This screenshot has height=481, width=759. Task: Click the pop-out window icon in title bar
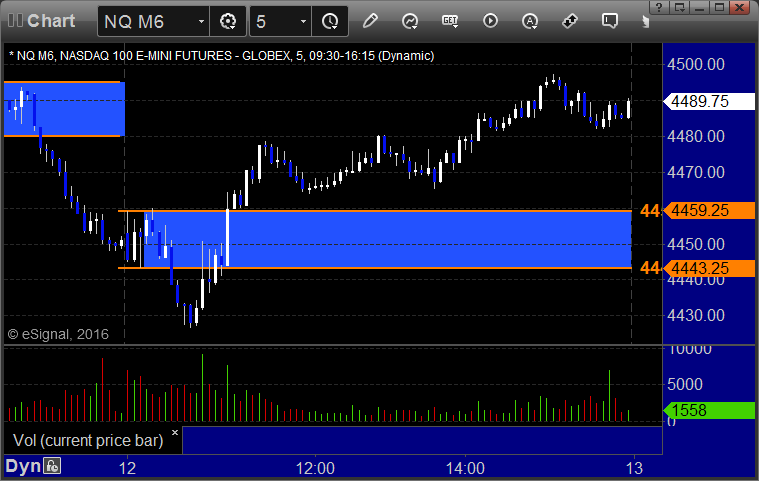680,7
